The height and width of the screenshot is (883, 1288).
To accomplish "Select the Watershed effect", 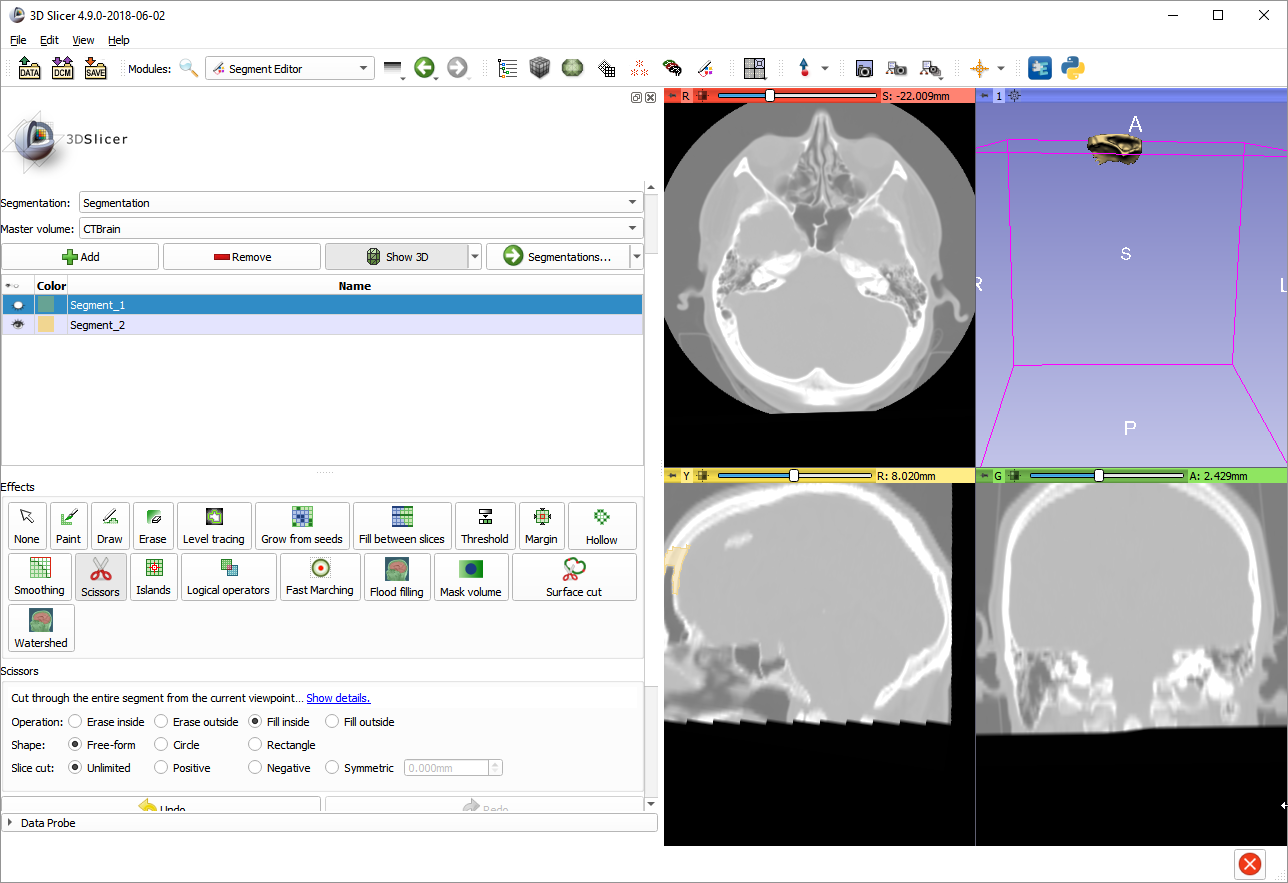I will (x=41, y=629).
